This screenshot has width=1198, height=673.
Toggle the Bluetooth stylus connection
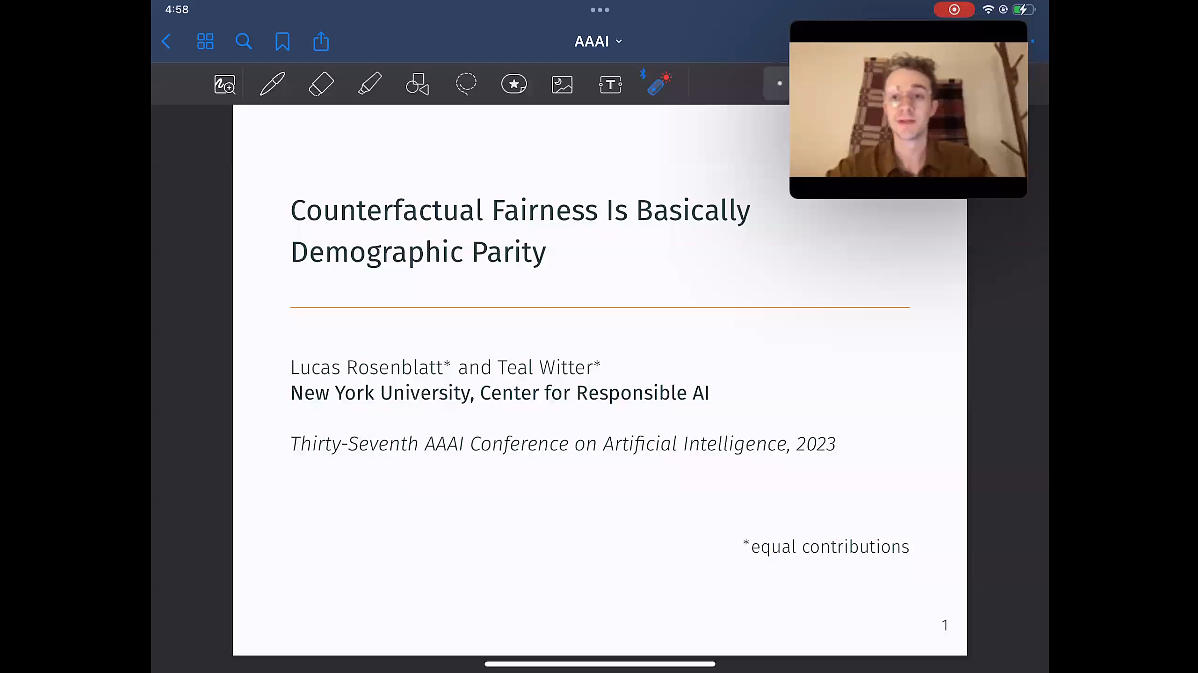point(656,83)
